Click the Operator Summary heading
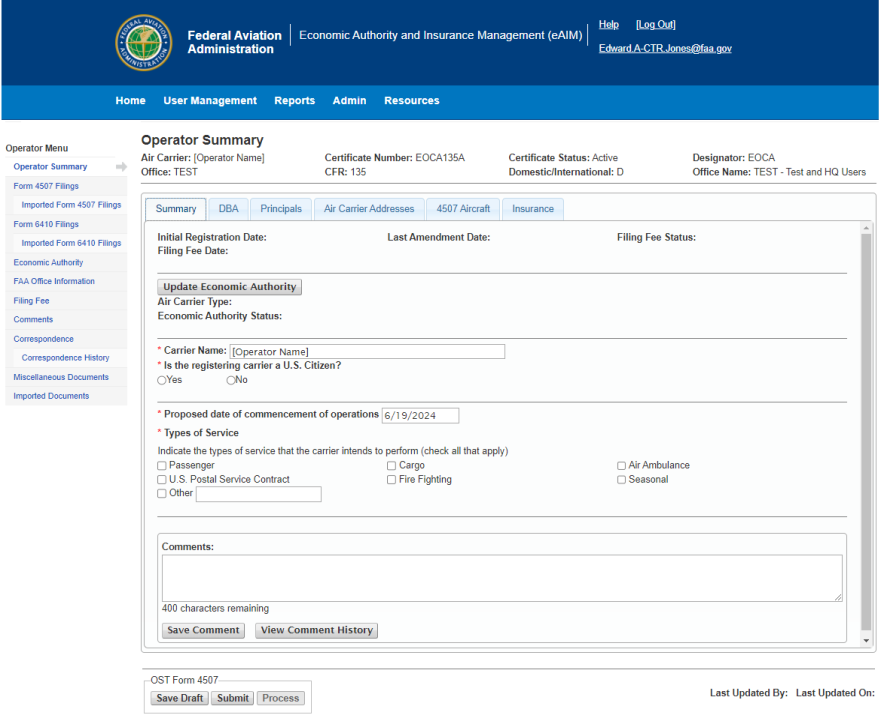Screen dimensions: 881x721 (x=202, y=140)
